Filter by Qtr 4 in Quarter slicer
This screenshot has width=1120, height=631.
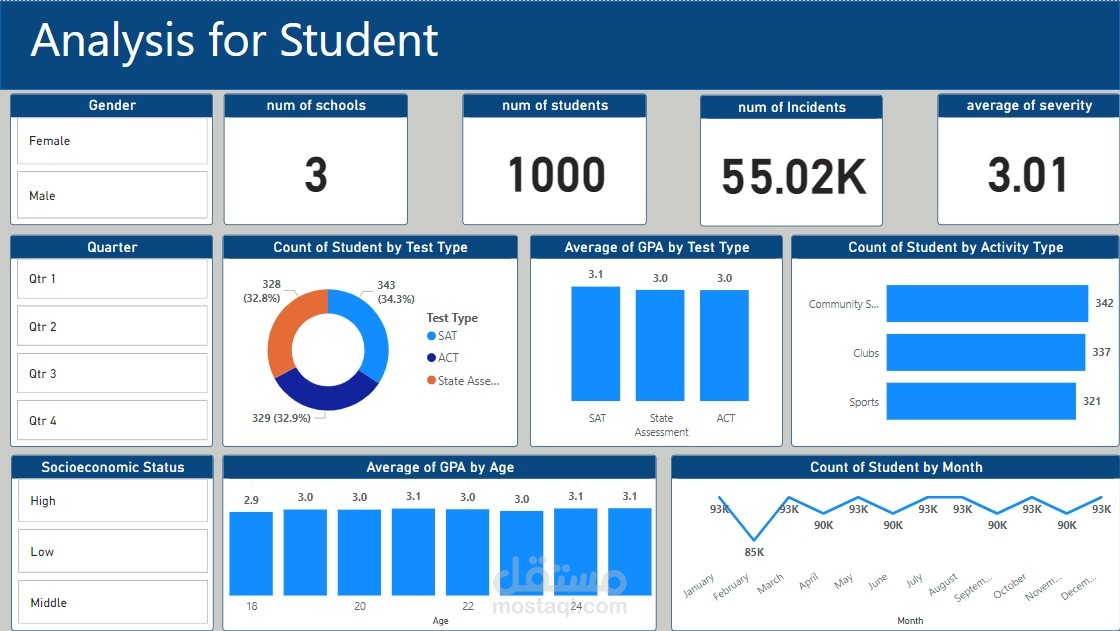[112, 420]
